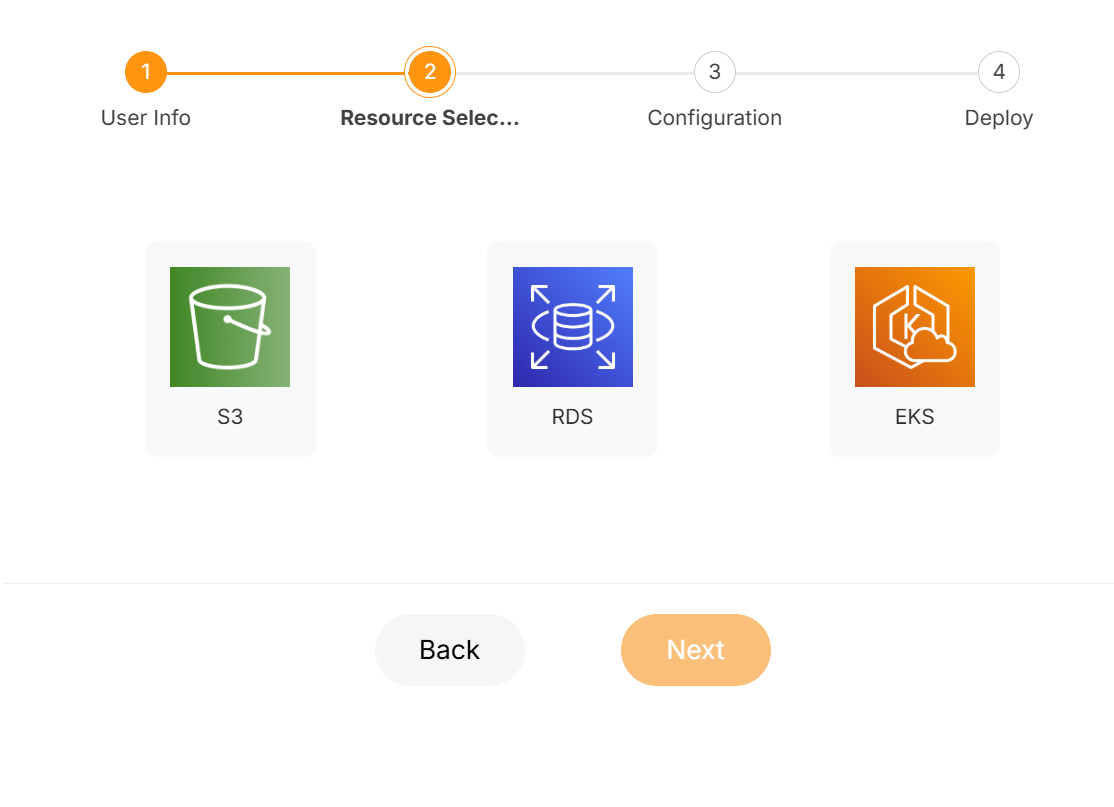Open step 4 circle

click(999, 72)
